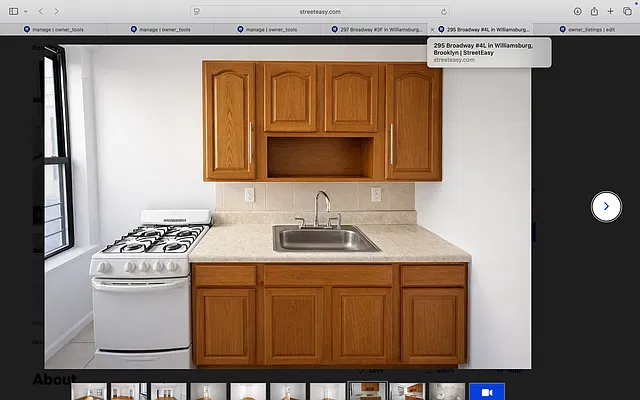Open the video tour button

[x=487, y=392]
